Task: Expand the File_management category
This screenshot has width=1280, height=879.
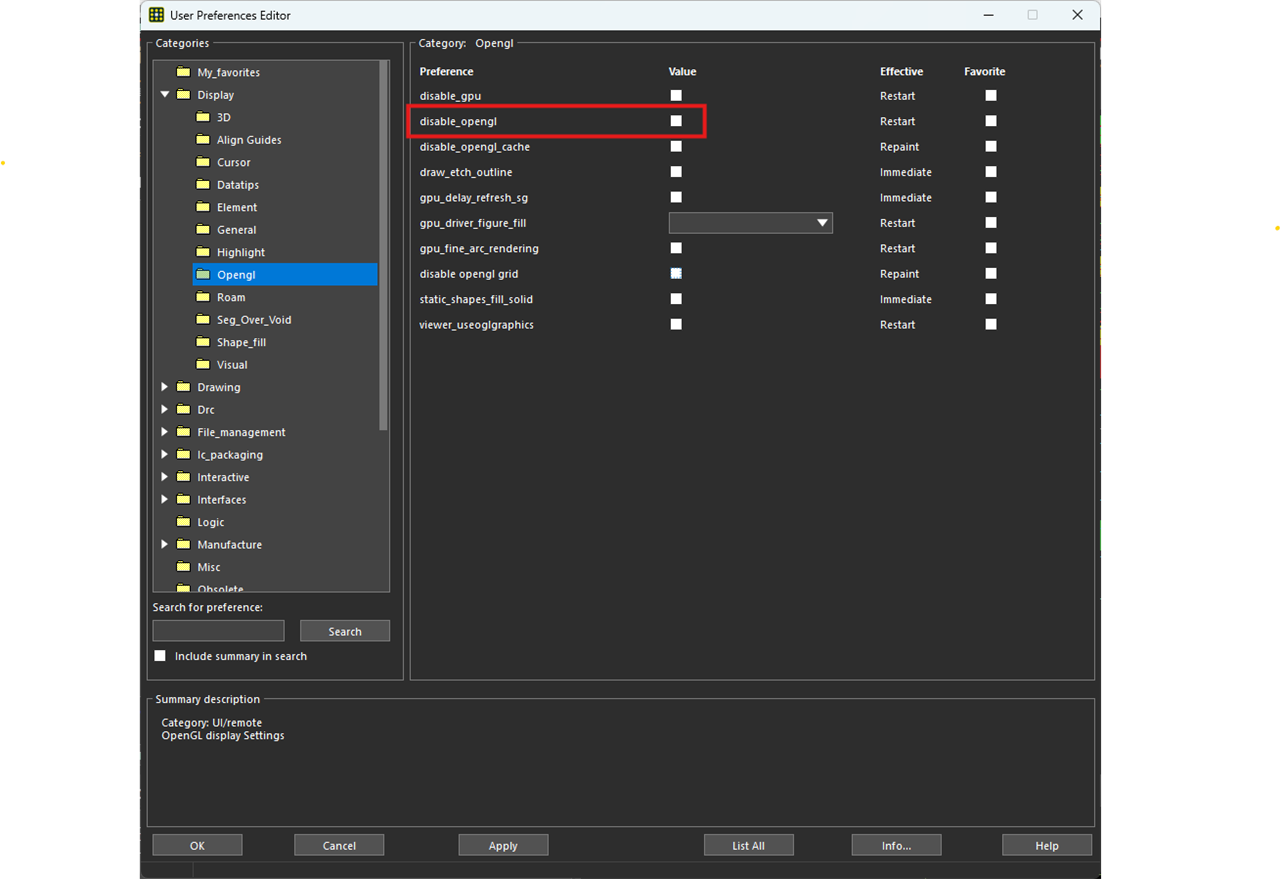Action: (x=165, y=432)
